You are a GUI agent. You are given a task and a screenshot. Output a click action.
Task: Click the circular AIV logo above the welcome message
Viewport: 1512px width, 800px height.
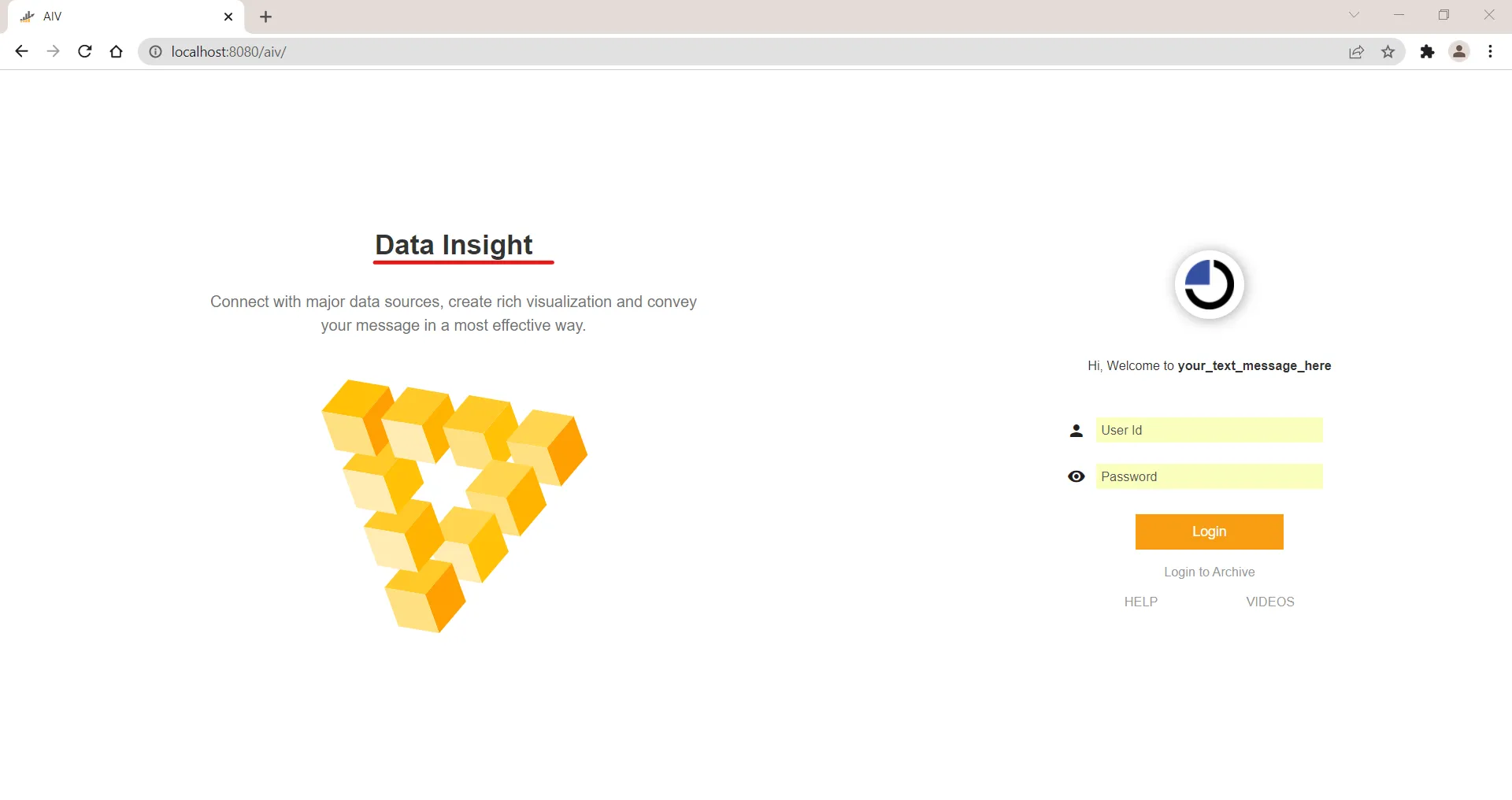coord(1209,284)
